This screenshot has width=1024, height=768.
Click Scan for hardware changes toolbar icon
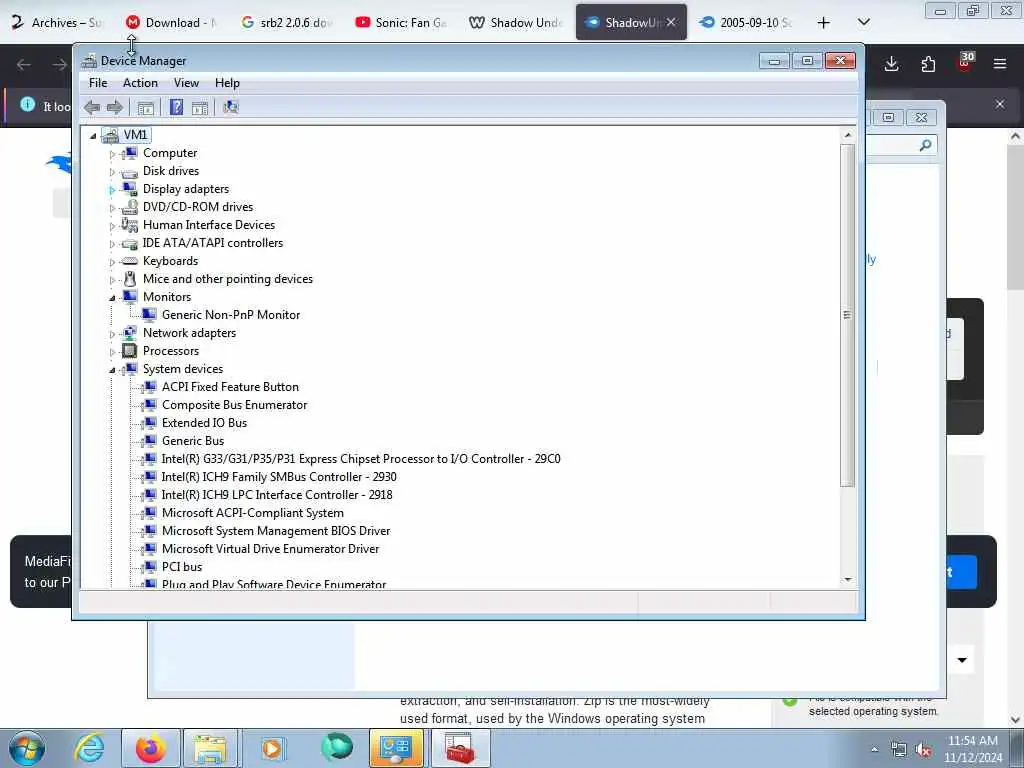[x=231, y=107]
